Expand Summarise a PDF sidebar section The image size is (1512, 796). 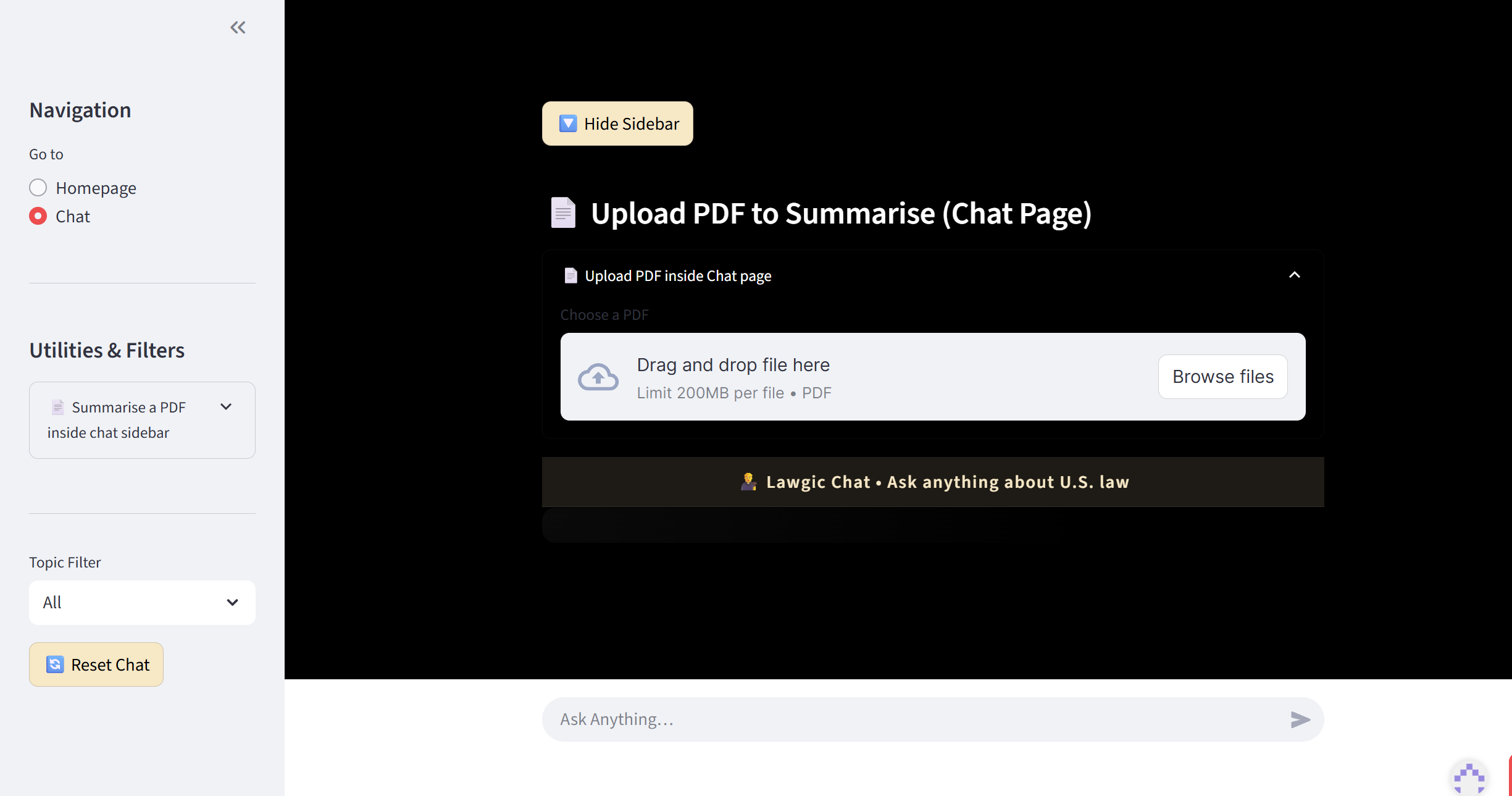pos(226,407)
